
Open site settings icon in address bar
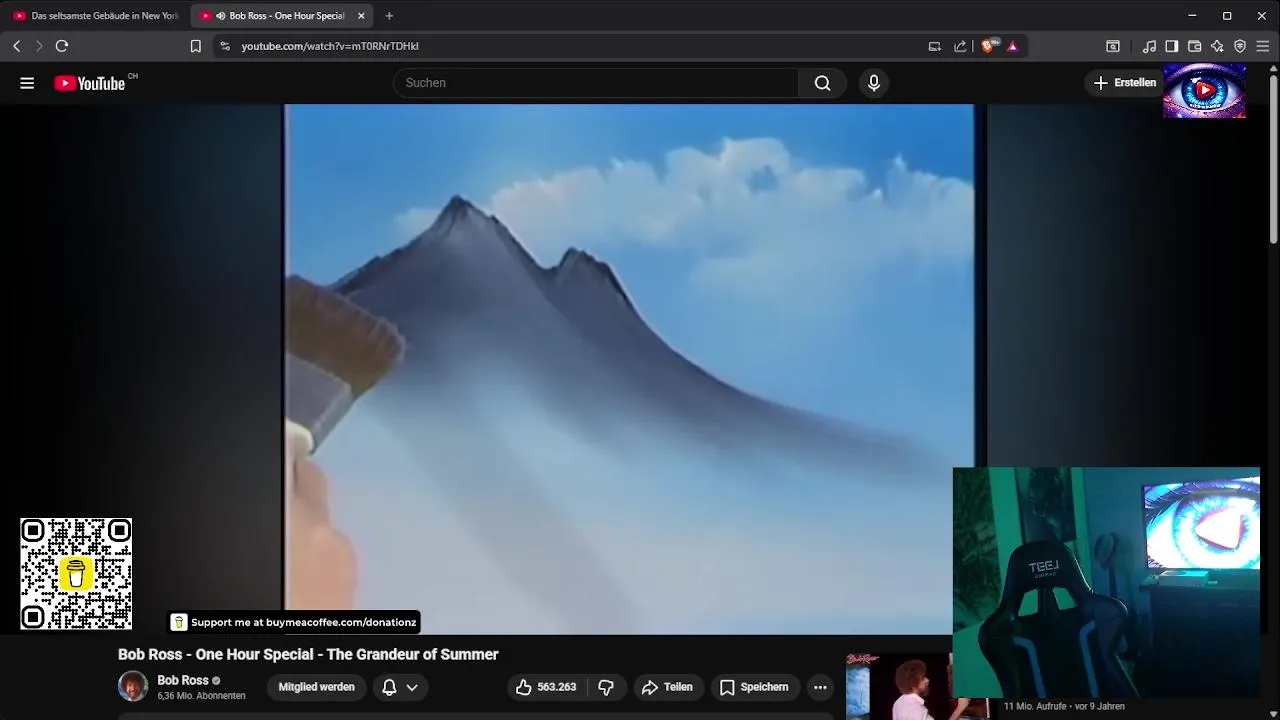[225, 46]
